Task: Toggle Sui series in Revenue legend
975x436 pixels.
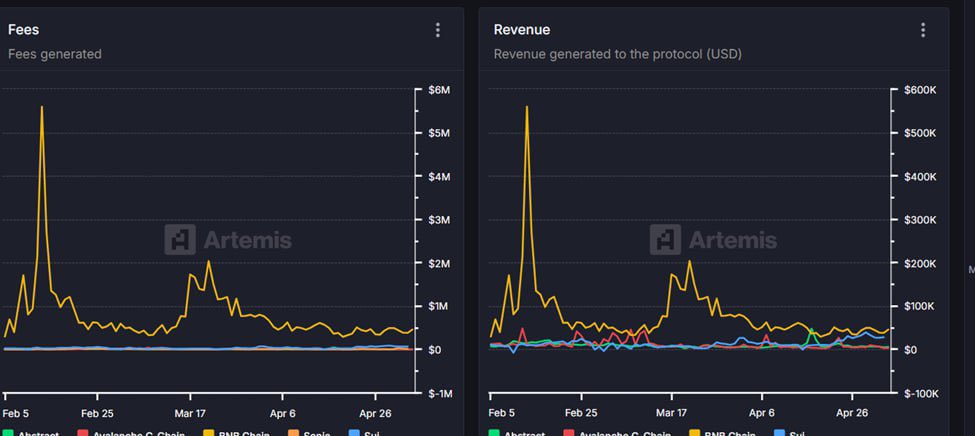Action: point(788,434)
